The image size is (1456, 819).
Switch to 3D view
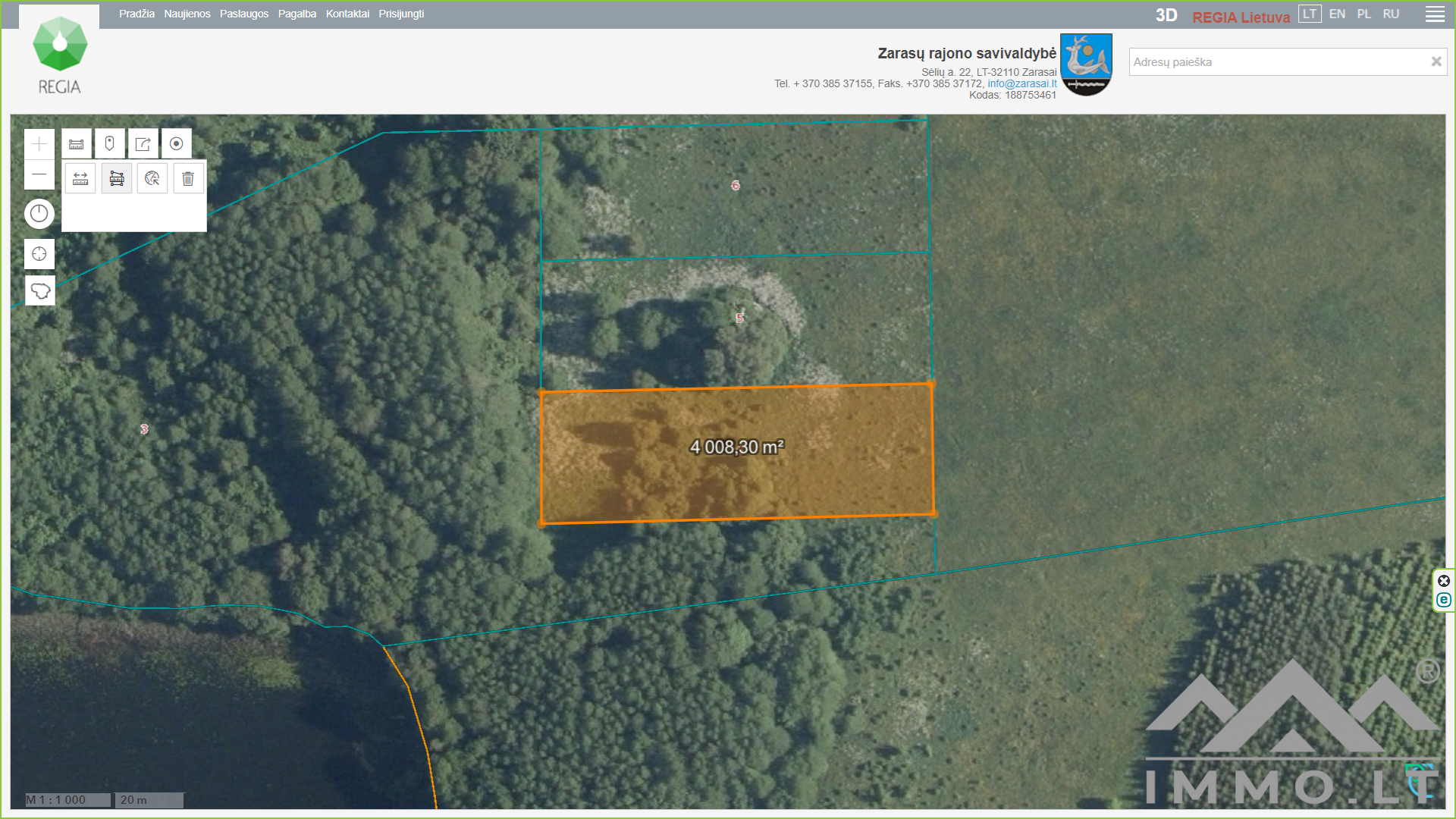[1166, 16]
